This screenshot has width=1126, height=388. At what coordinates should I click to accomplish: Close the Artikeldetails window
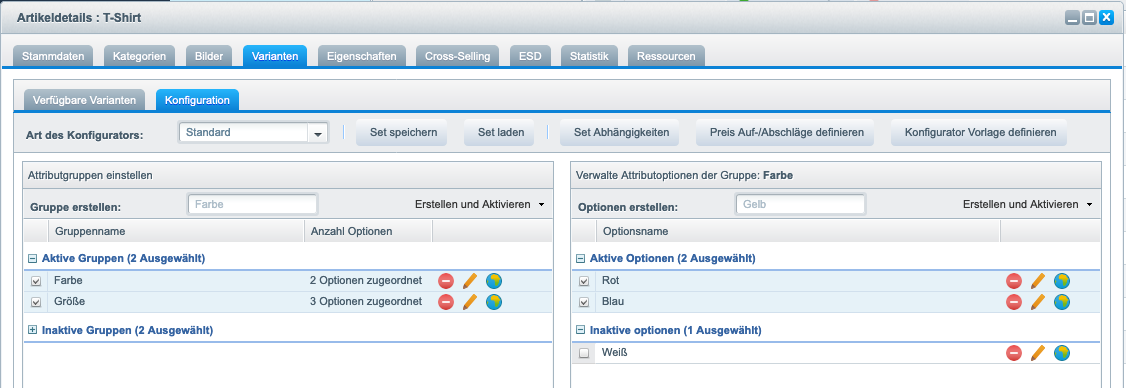(x=1106, y=17)
